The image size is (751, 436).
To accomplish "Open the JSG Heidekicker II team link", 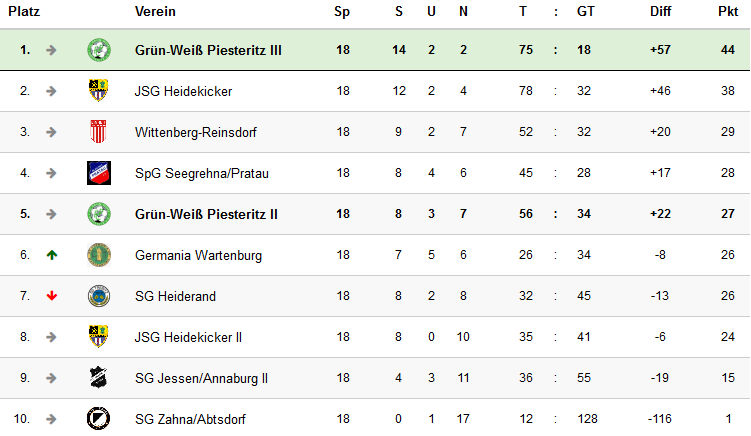I will tap(188, 337).
